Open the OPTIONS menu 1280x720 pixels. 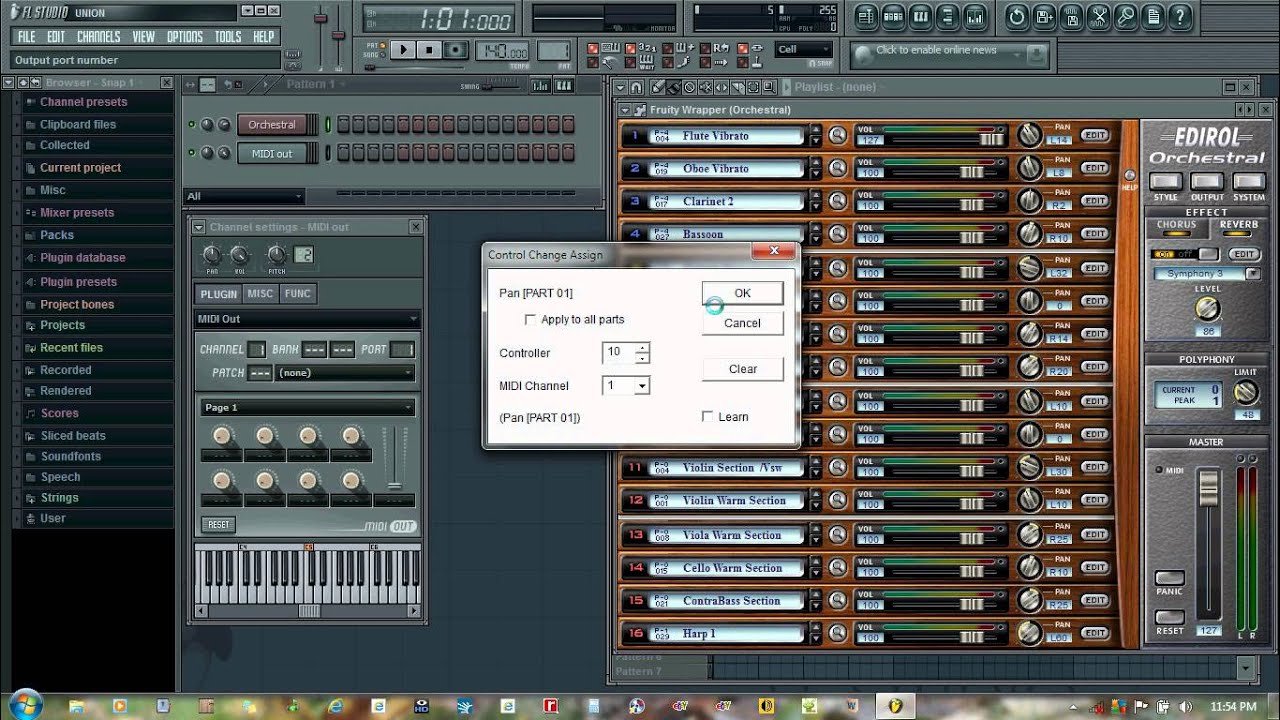click(185, 37)
